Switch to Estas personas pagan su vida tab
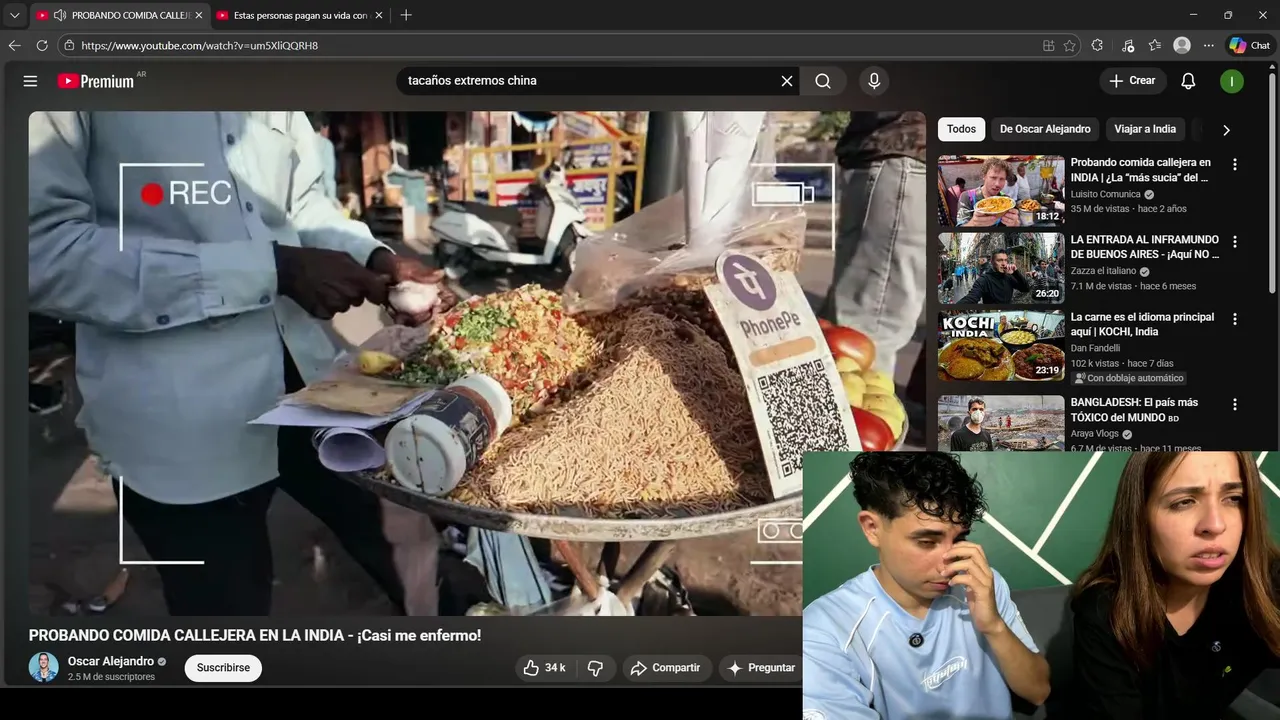The height and width of the screenshot is (720, 1280). click(300, 15)
